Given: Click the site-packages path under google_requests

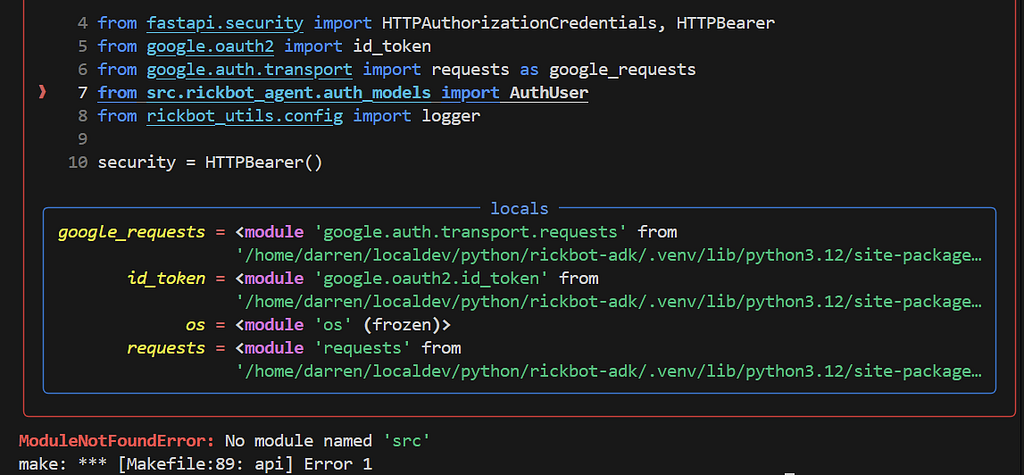Looking at the screenshot, I should pyautogui.click(x=609, y=255).
